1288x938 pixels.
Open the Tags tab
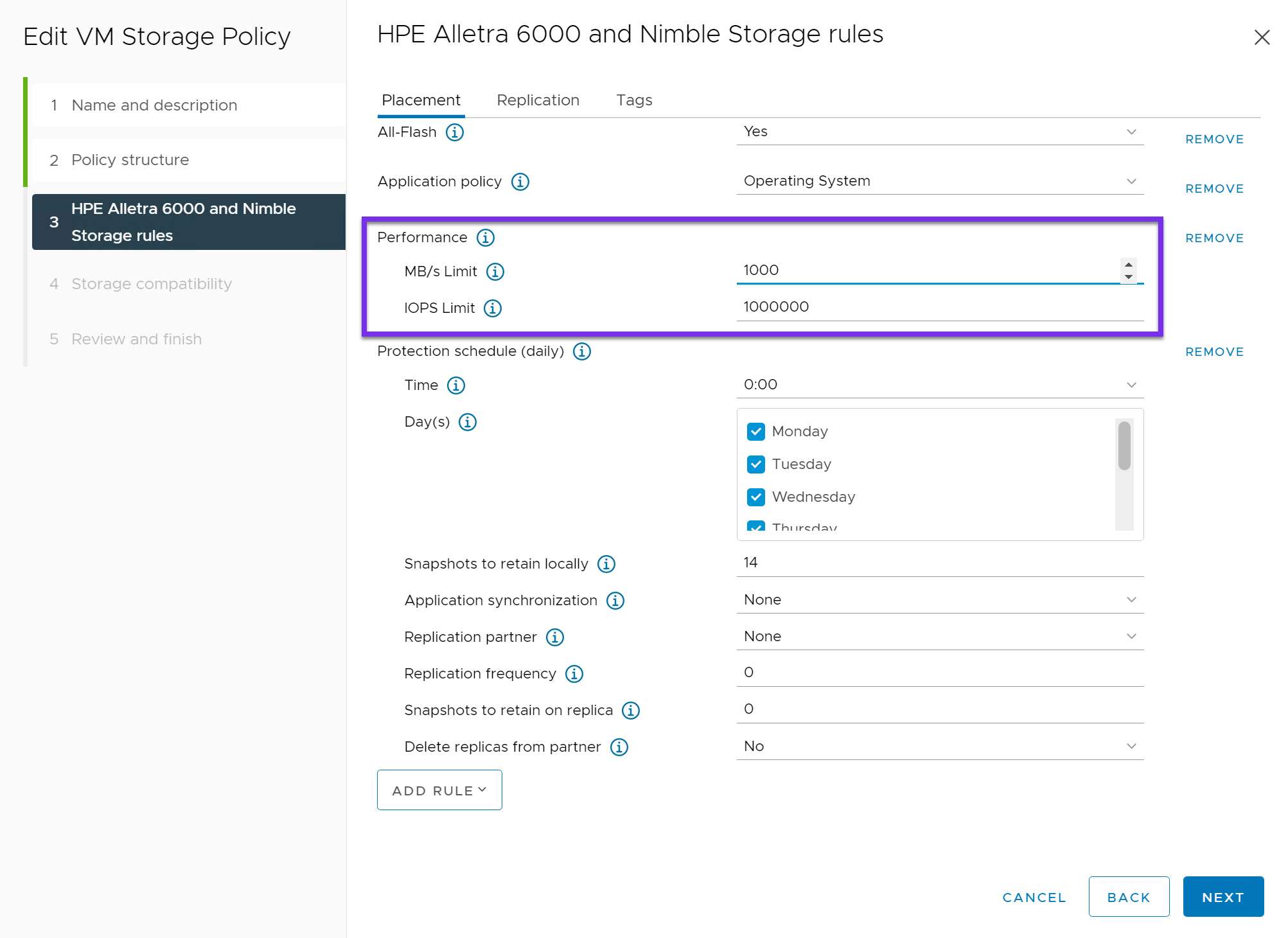(634, 100)
